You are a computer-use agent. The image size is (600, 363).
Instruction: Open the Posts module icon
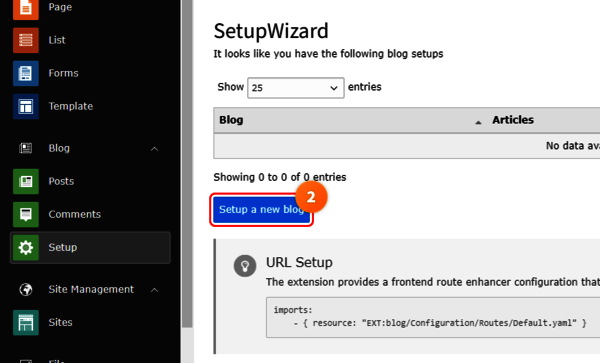click(26, 181)
